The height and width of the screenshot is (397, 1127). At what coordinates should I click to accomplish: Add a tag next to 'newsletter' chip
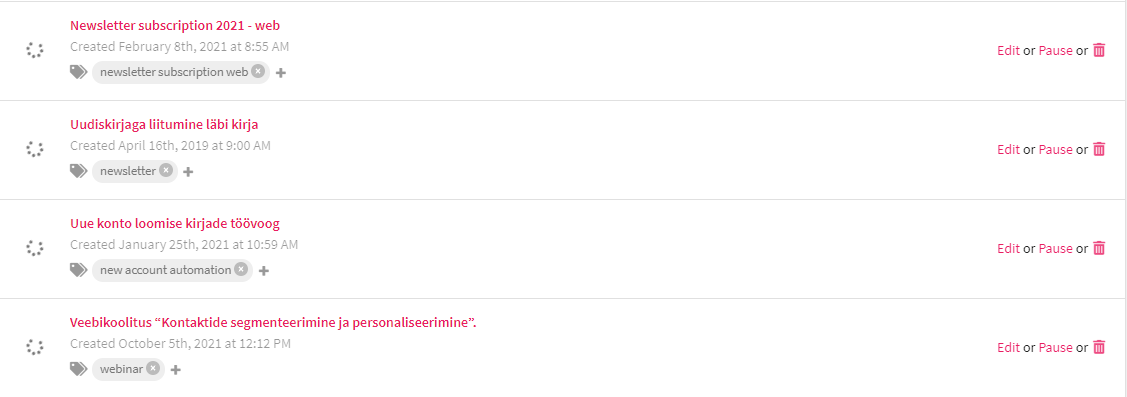pyautogui.click(x=188, y=172)
